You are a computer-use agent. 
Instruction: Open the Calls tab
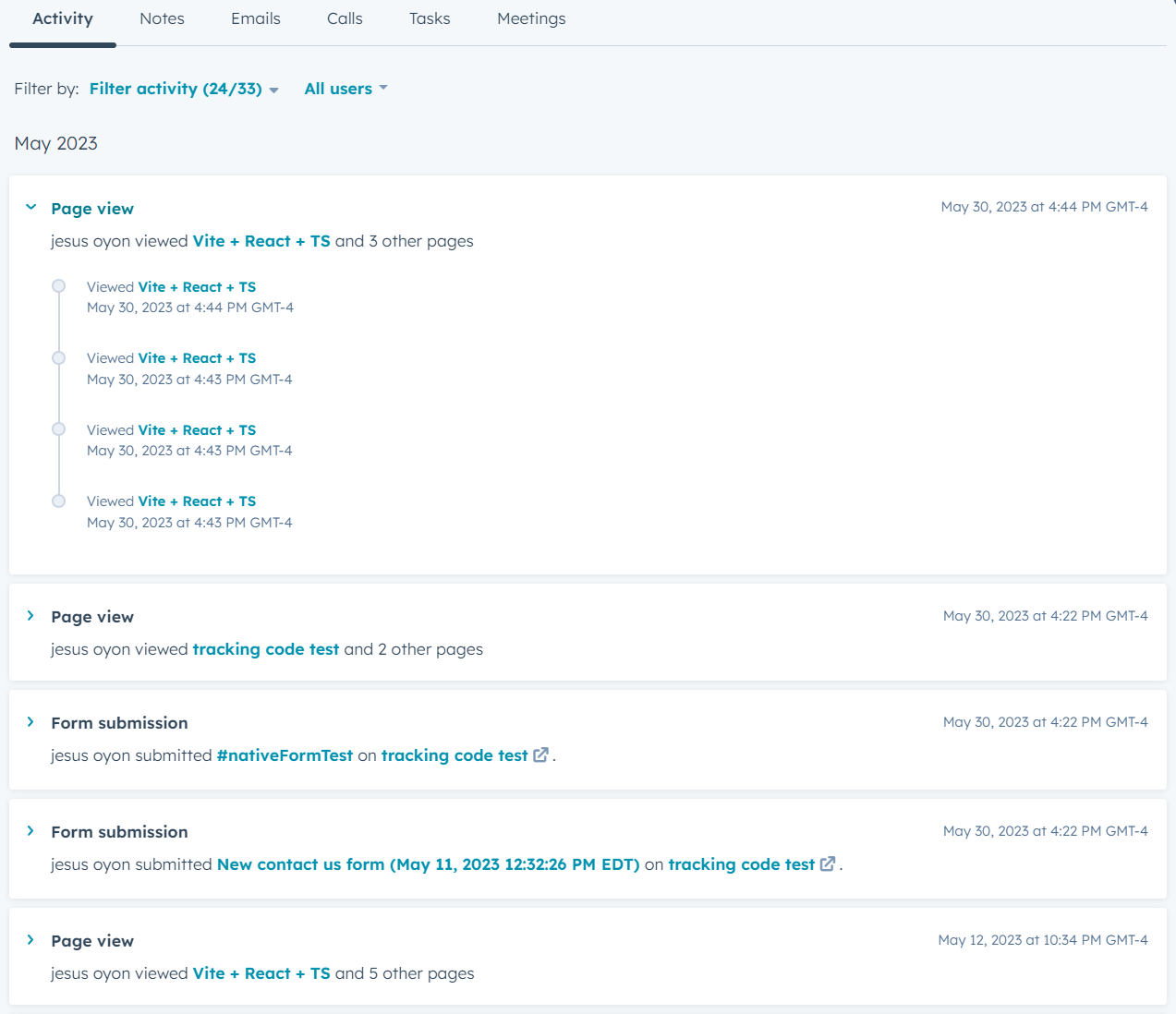[x=345, y=18]
